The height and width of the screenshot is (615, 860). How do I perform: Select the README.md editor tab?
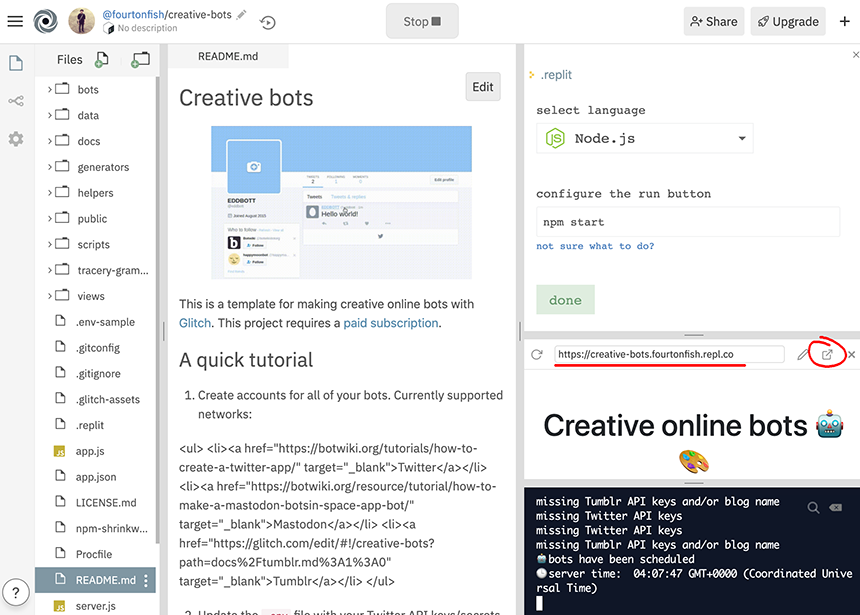point(228,56)
